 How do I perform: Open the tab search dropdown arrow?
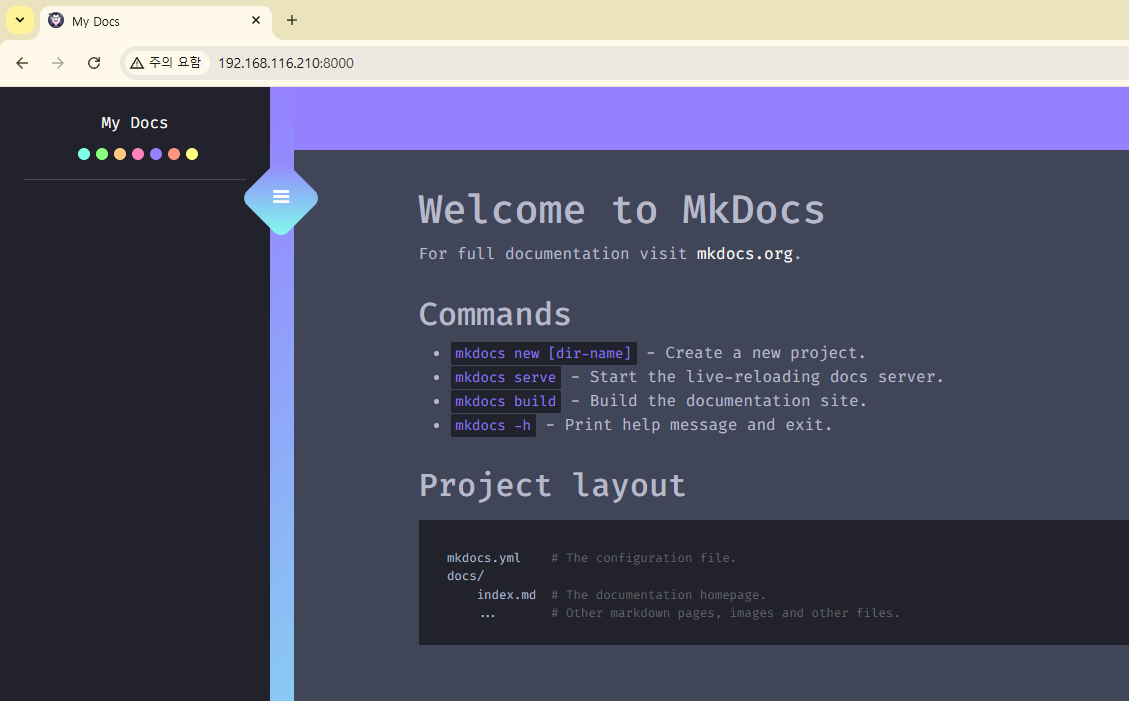tap(20, 20)
